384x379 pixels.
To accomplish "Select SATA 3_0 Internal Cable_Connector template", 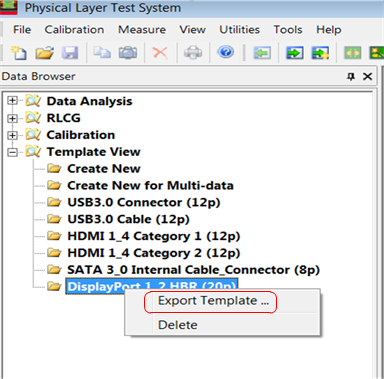I will coord(193,270).
